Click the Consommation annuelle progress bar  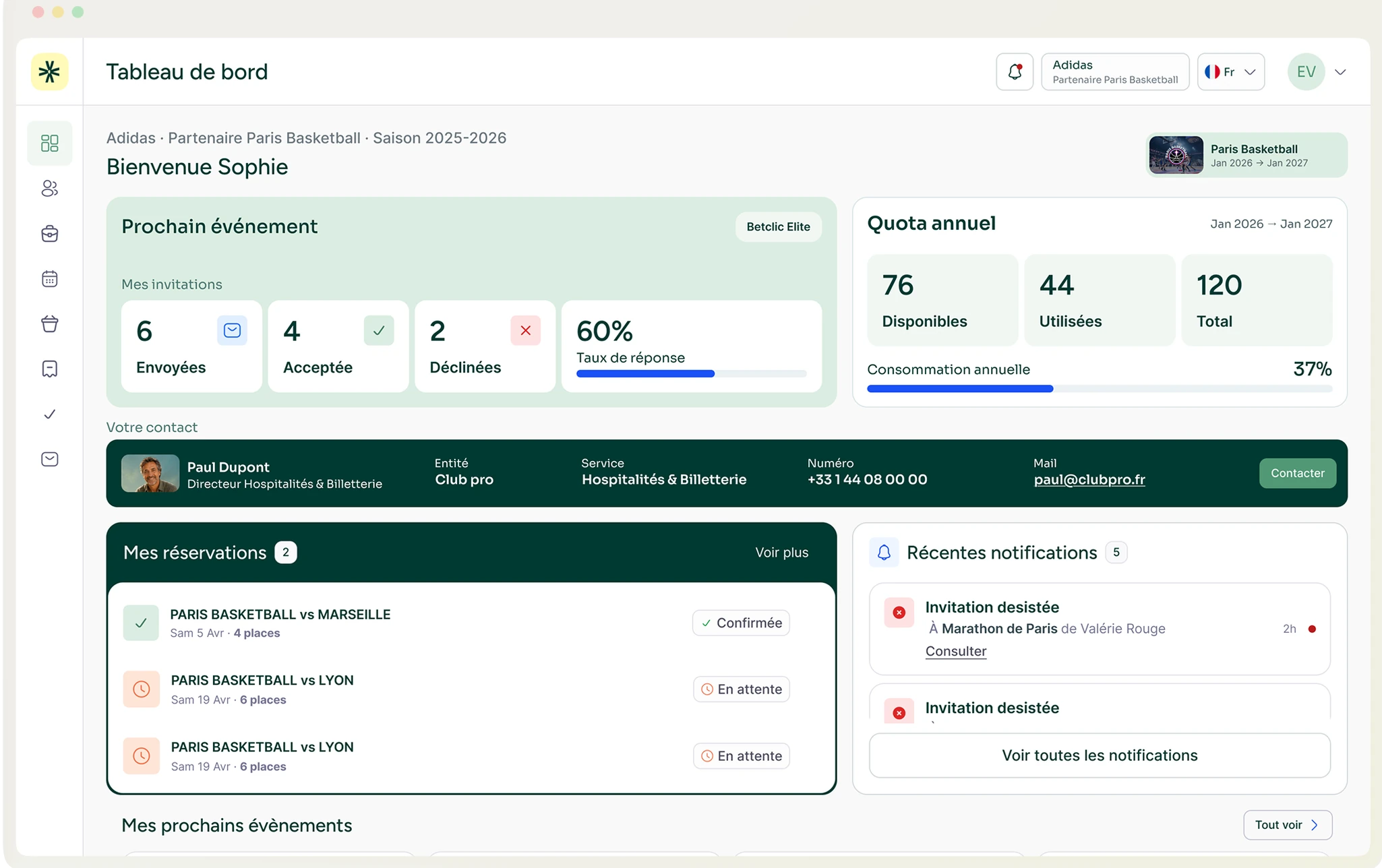click(1100, 389)
